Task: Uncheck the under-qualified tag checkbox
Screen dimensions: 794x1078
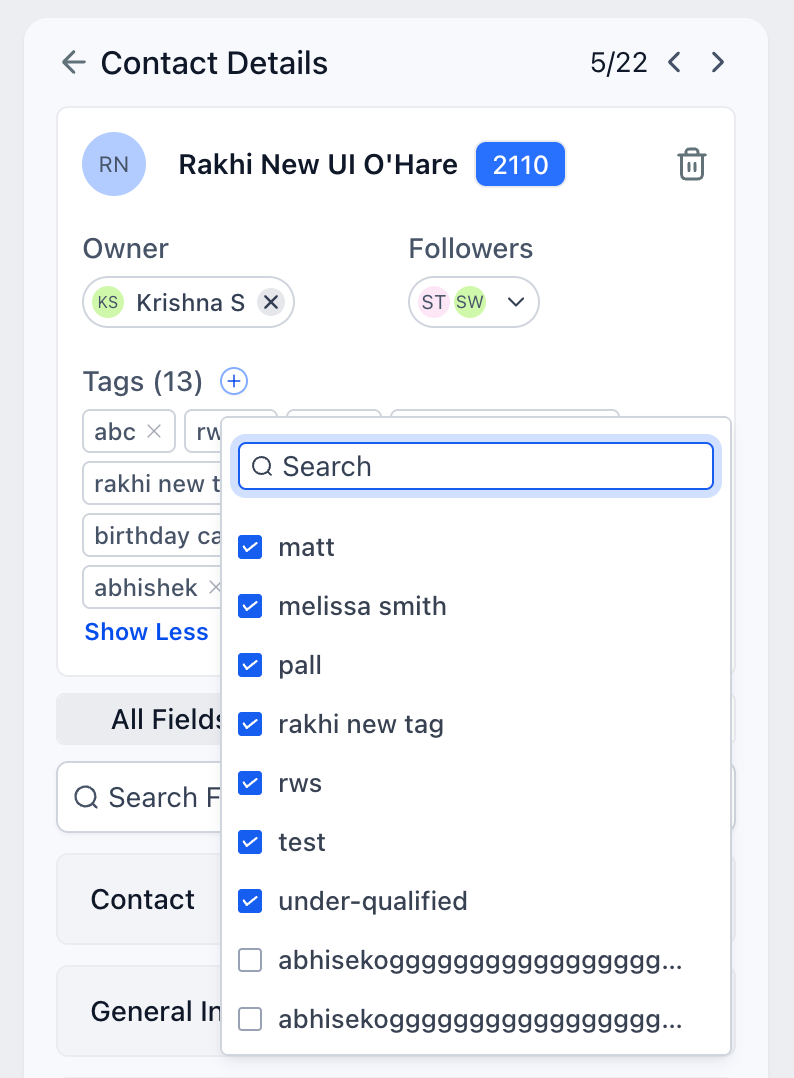Action: pos(250,901)
